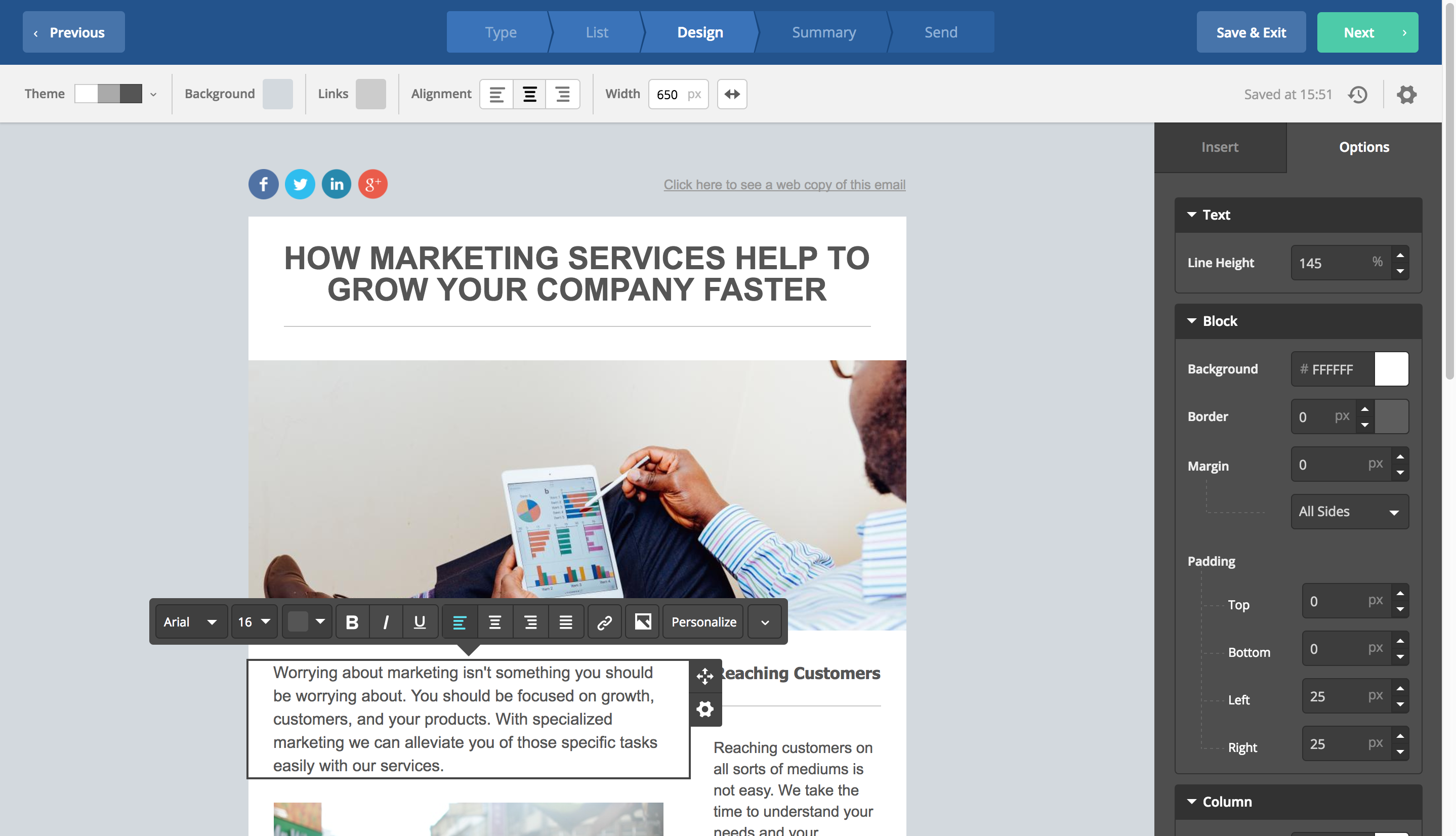Click the web copy email link

[x=784, y=185]
